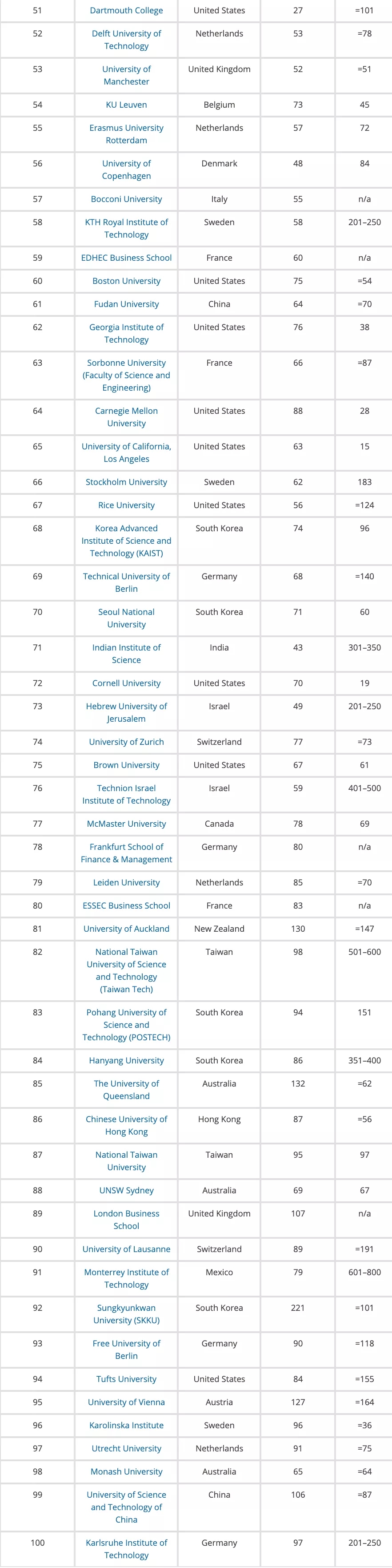The width and height of the screenshot is (392, 1568).
Task: Select the ESSEC Business School link
Action: tap(126, 905)
